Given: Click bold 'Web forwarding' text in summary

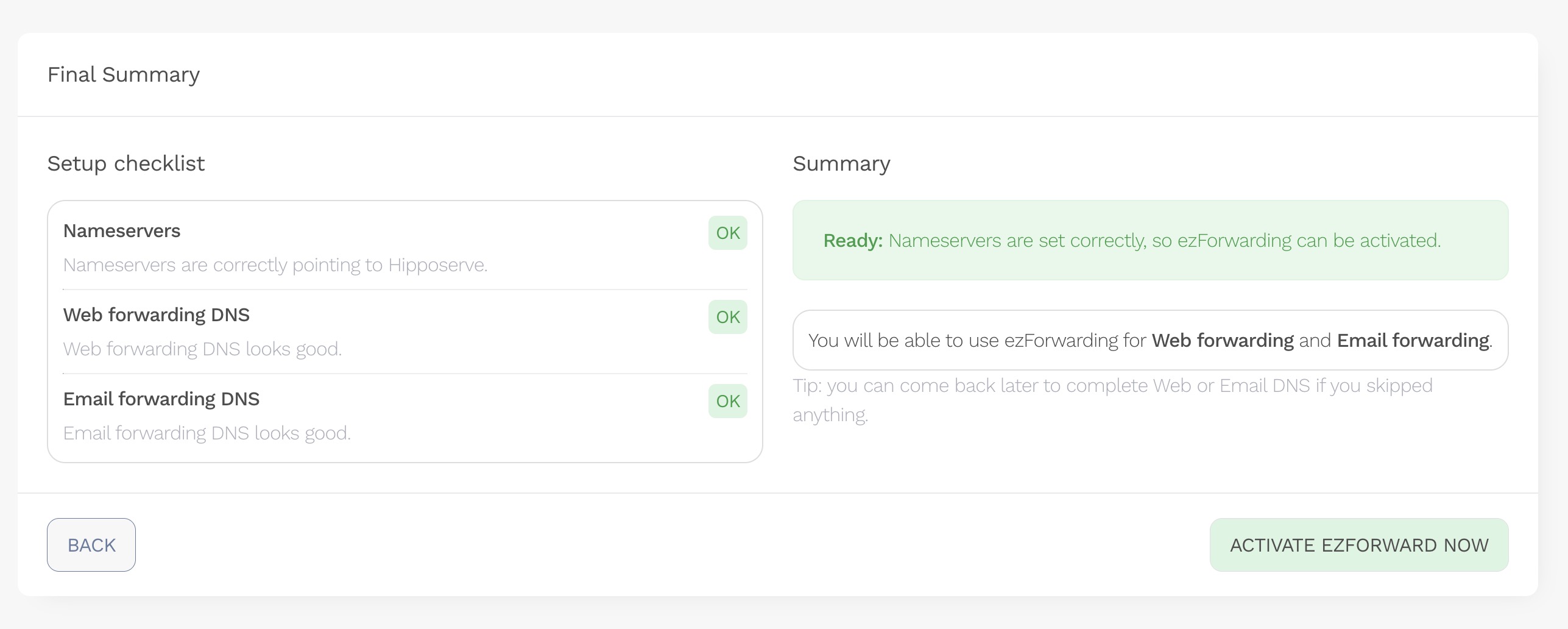Looking at the screenshot, I should (x=1223, y=340).
